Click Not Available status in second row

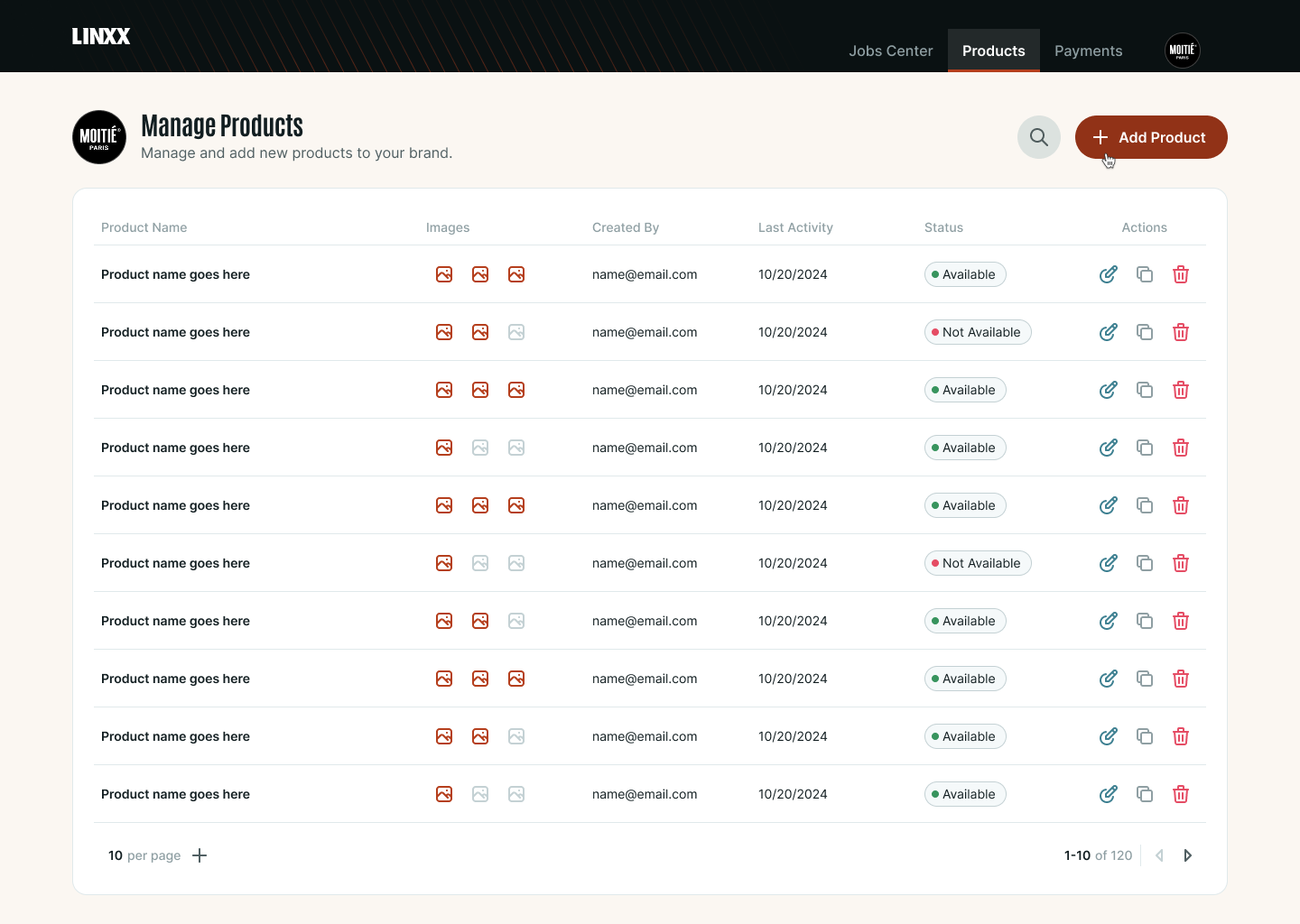[x=977, y=332]
